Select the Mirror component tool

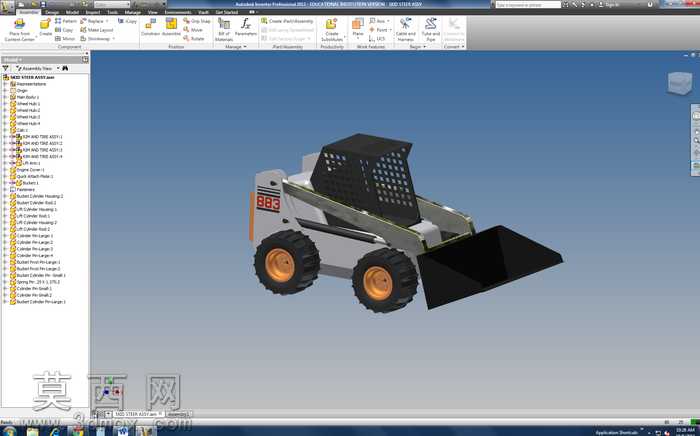(x=65, y=39)
